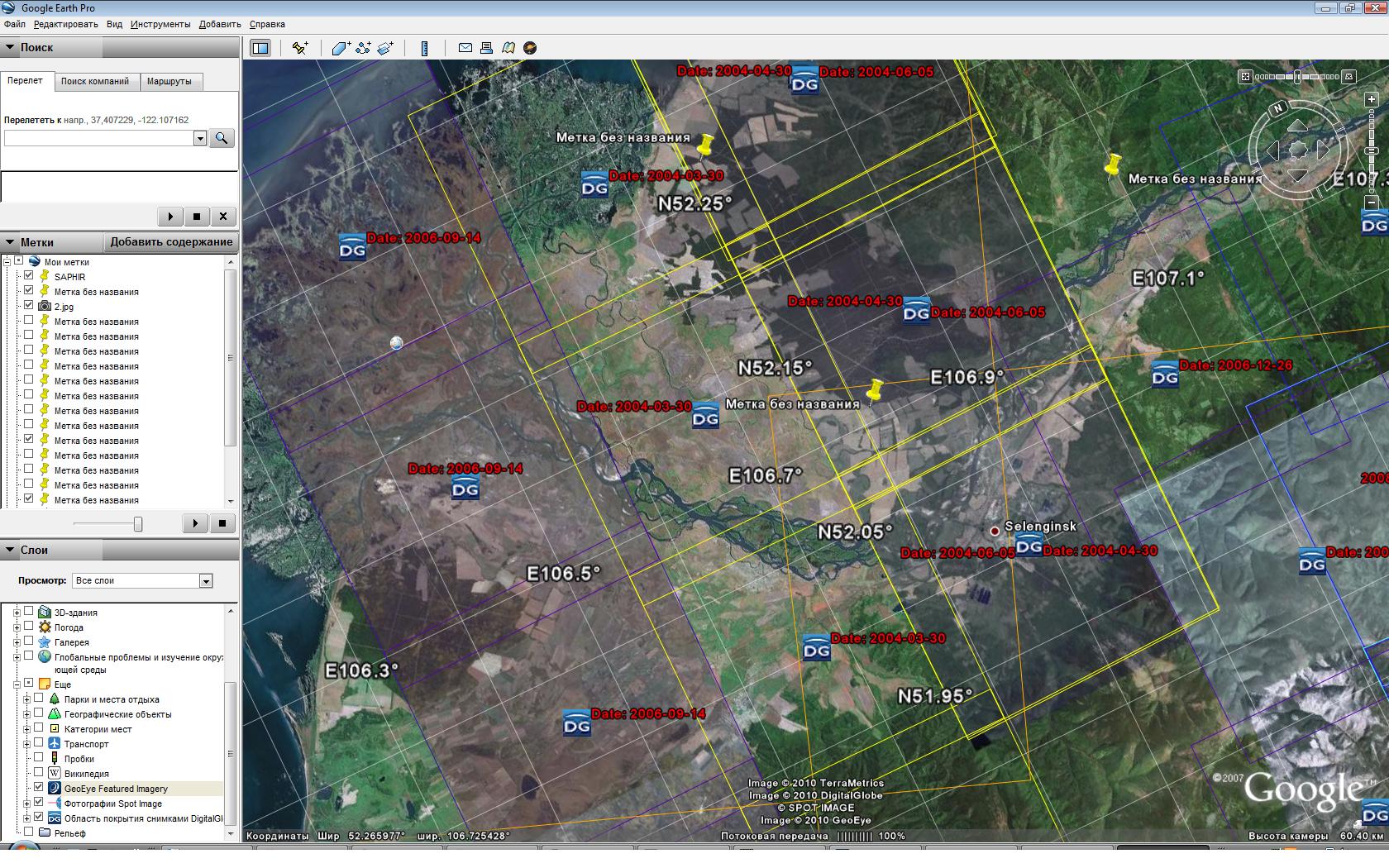Switch to the Маршруты search tab

(x=169, y=81)
